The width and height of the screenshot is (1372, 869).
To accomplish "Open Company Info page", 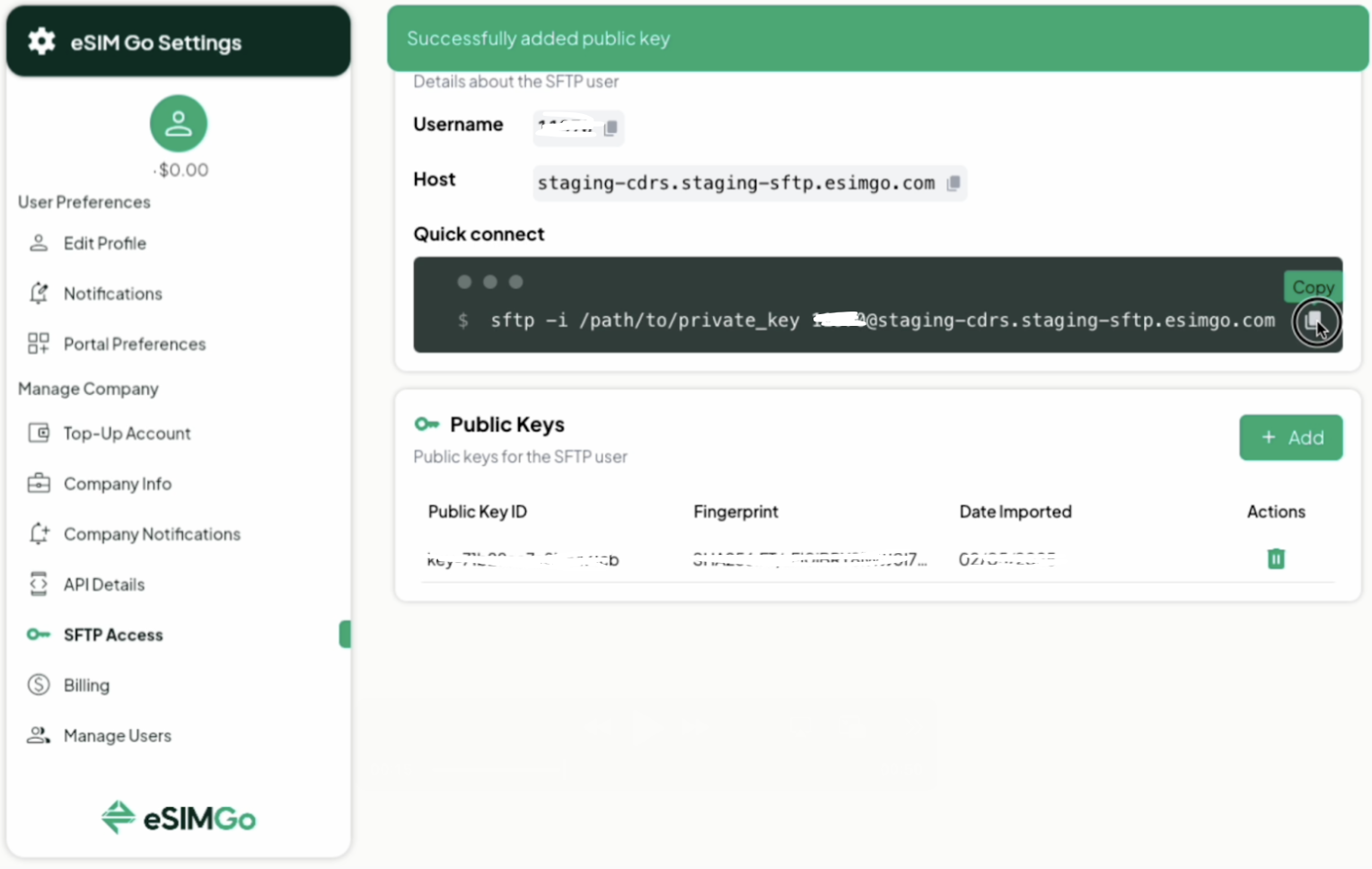I will point(118,484).
